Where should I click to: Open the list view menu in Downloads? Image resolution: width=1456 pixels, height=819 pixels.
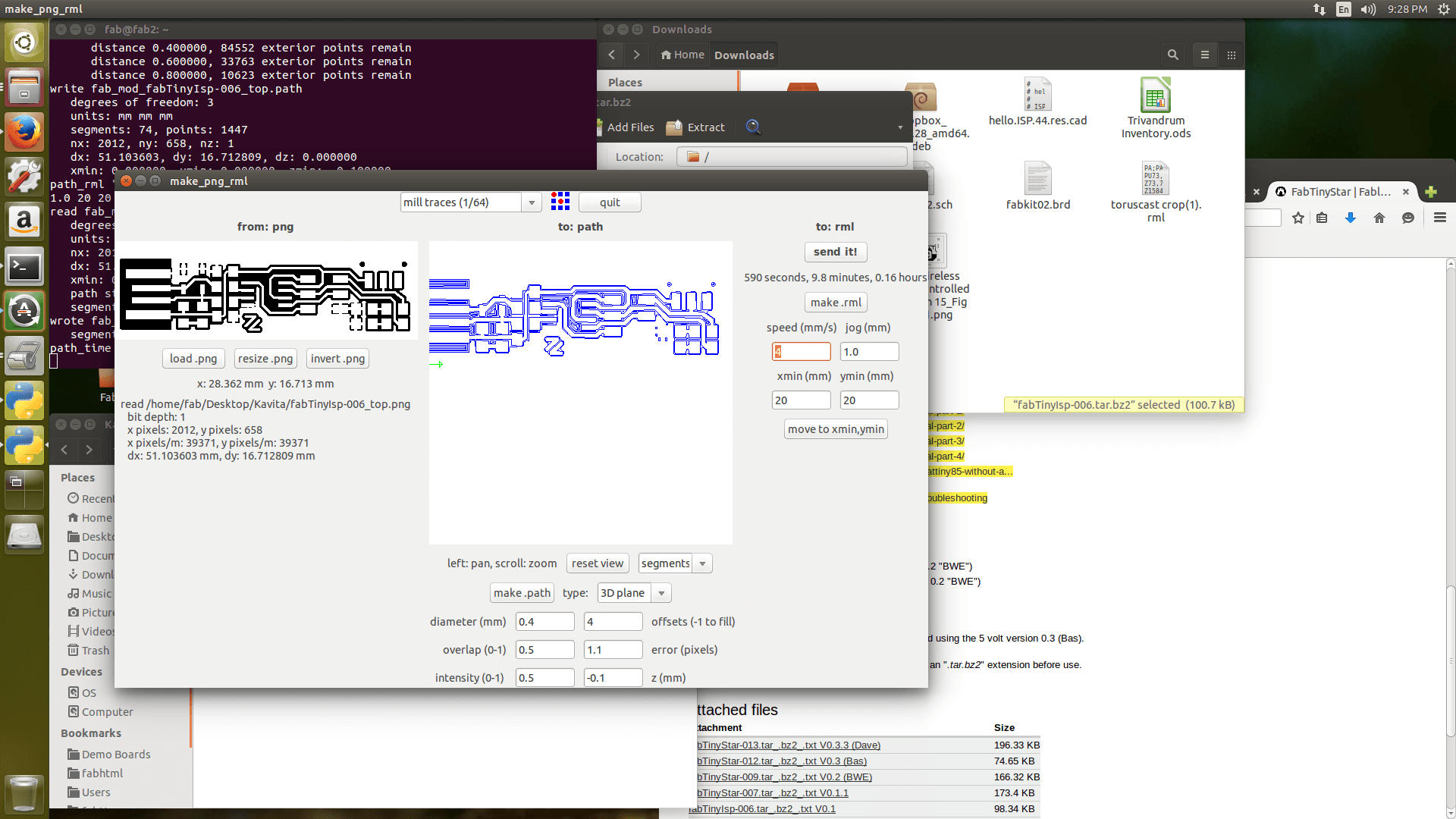click(1204, 55)
